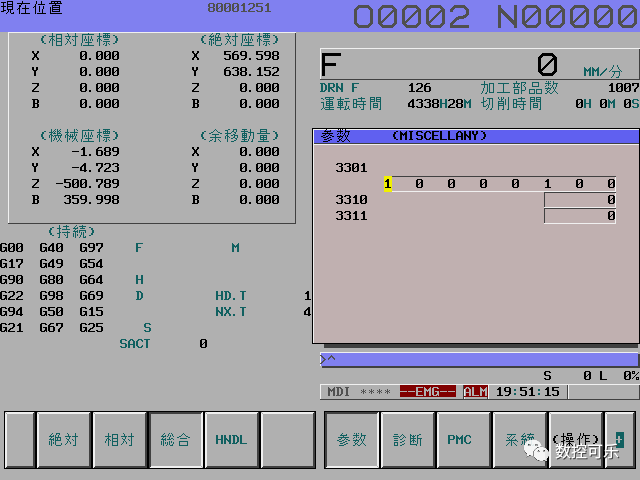Click the red --EMG-- status indicator
Screen dimensions: 640x480
[x=427, y=392]
